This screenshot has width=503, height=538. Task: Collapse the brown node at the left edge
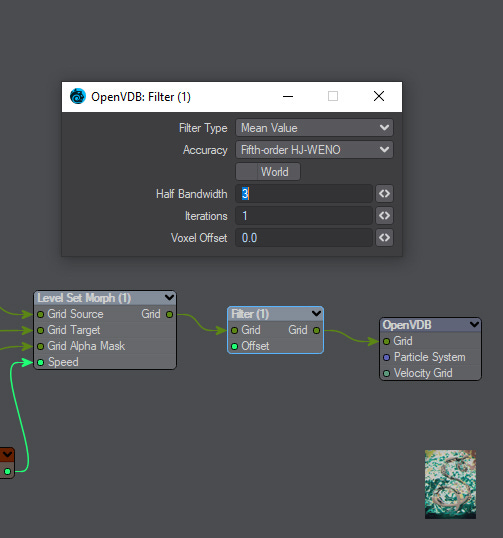(x=7, y=455)
